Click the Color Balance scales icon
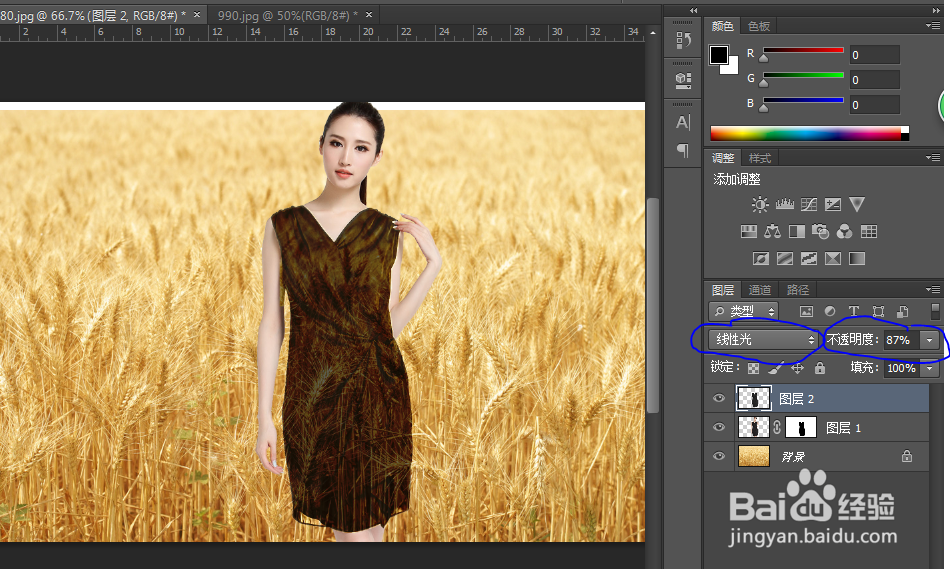The height and width of the screenshot is (569, 950). click(772, 232)
